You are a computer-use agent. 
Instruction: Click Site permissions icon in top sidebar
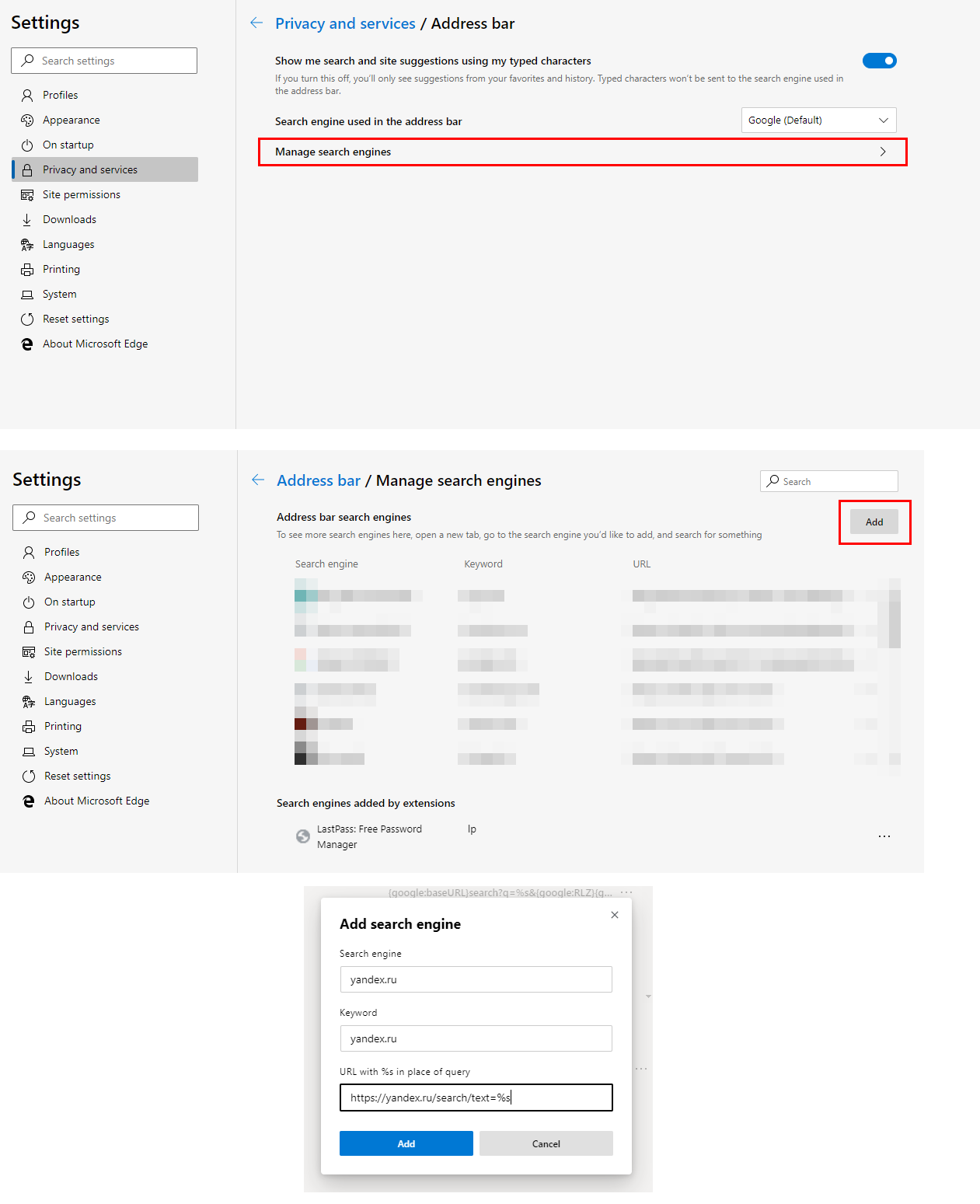coord(27,194)
